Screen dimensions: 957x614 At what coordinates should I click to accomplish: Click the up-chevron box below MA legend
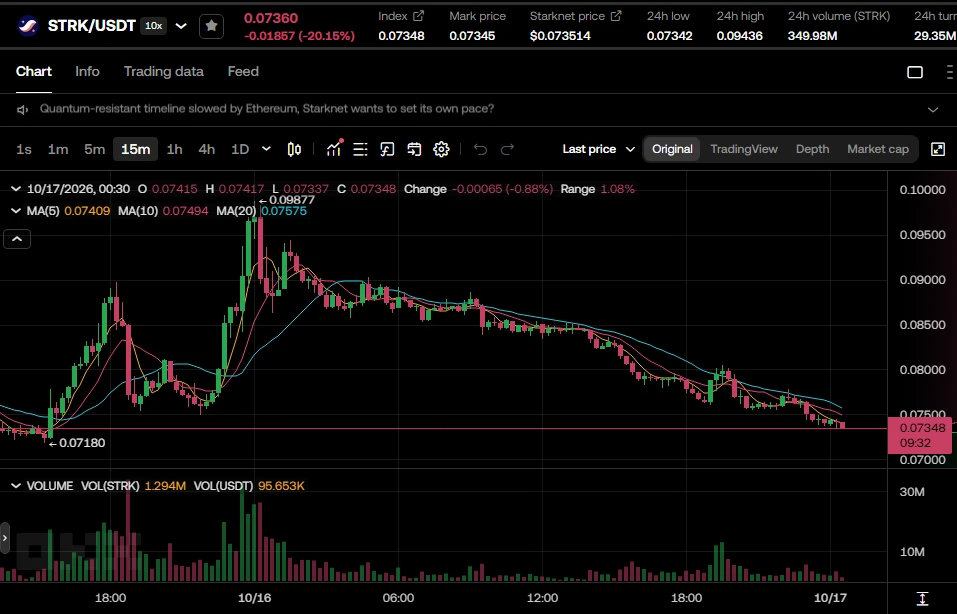point(17,239)
